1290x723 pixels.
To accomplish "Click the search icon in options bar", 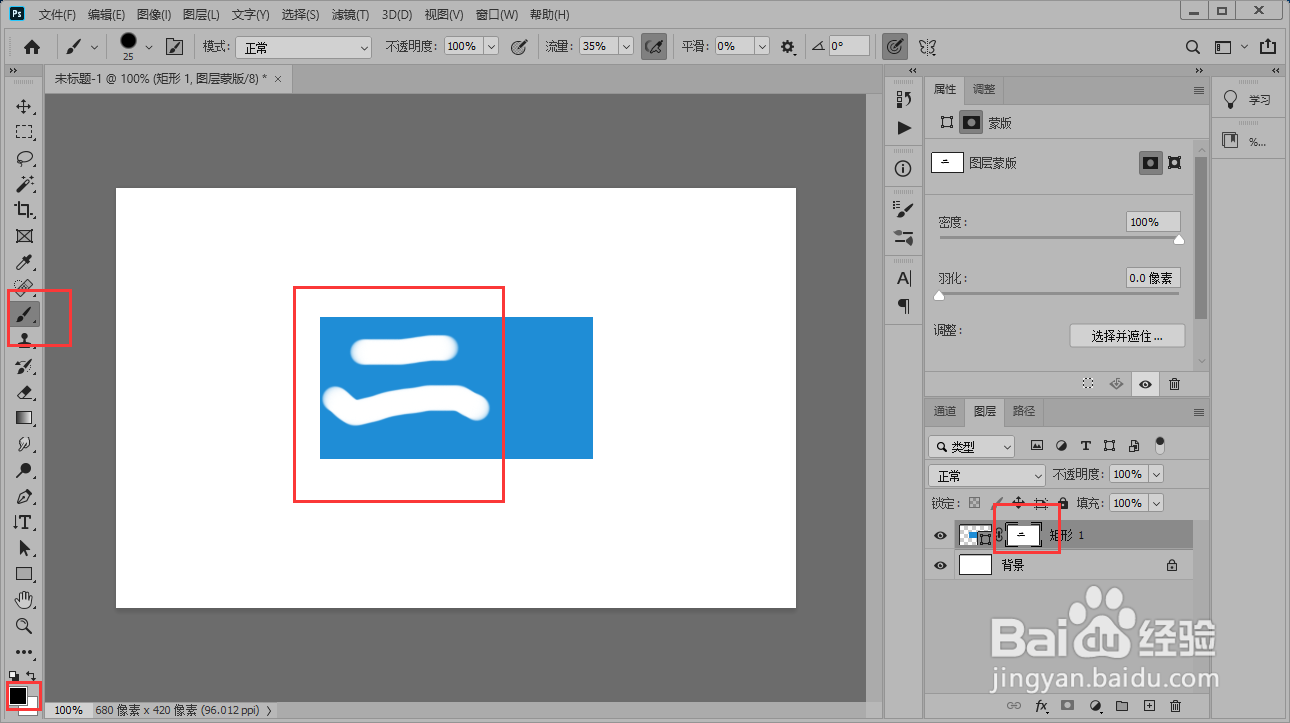I will pos(1192,46).
